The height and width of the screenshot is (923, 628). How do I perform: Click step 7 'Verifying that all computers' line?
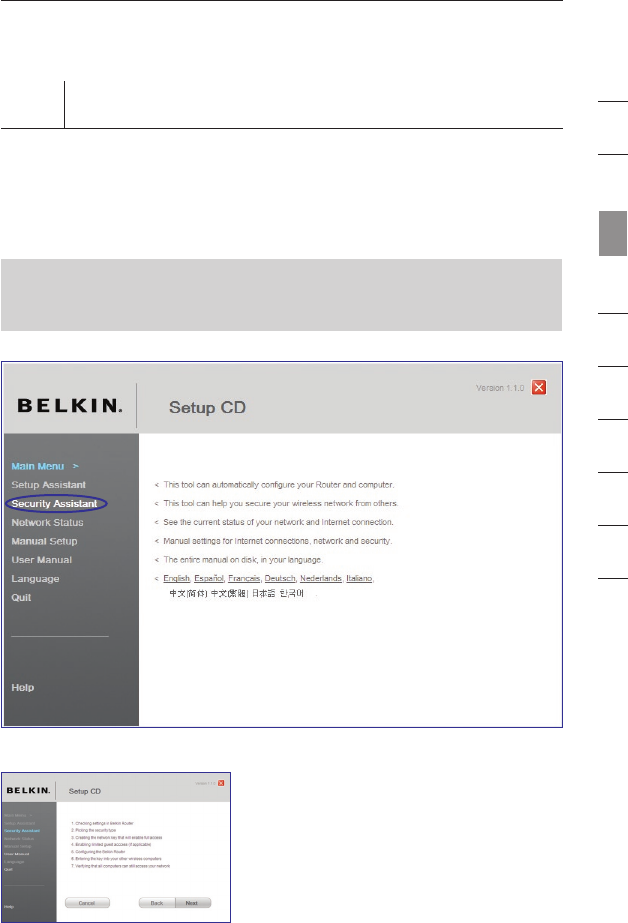(120, 866)
